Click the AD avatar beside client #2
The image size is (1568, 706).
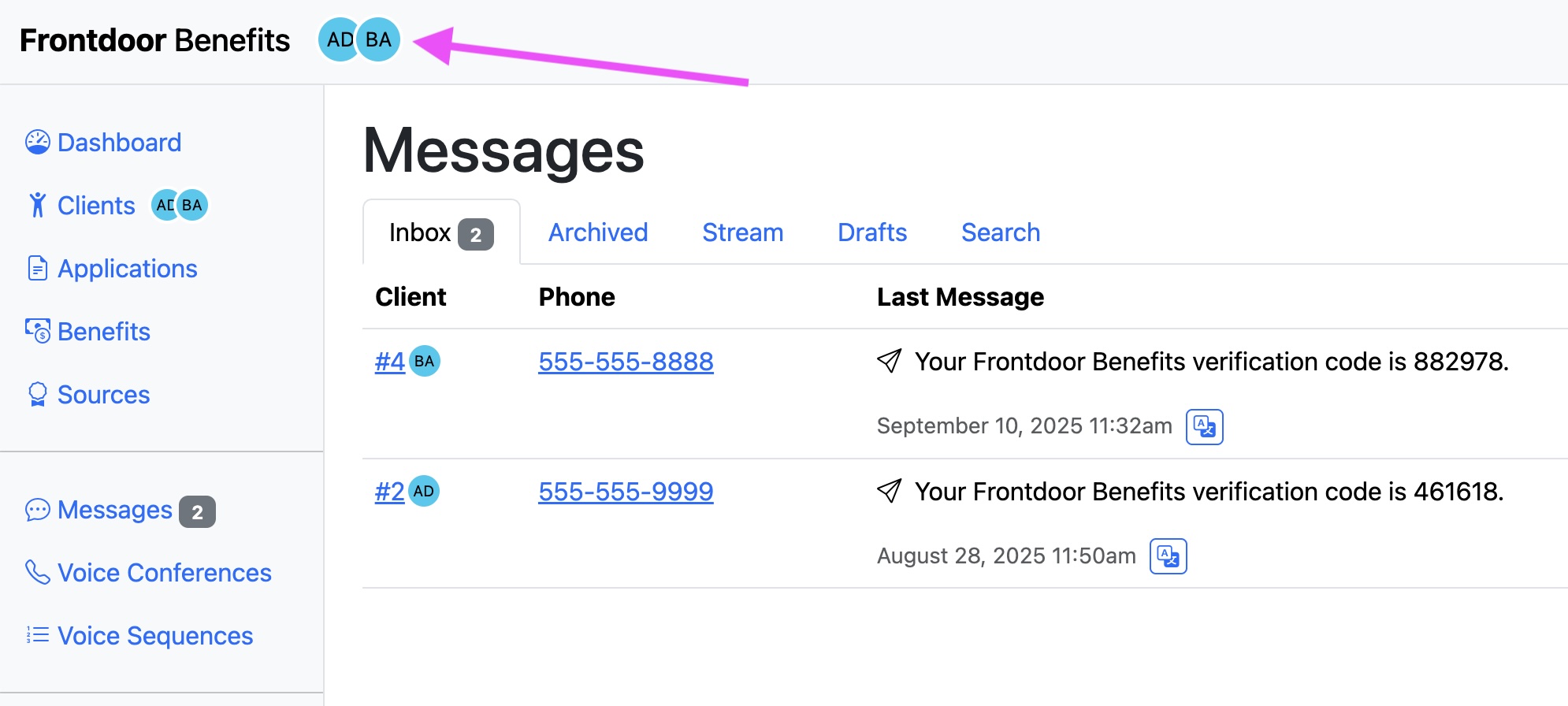click(x=424, y=491)
